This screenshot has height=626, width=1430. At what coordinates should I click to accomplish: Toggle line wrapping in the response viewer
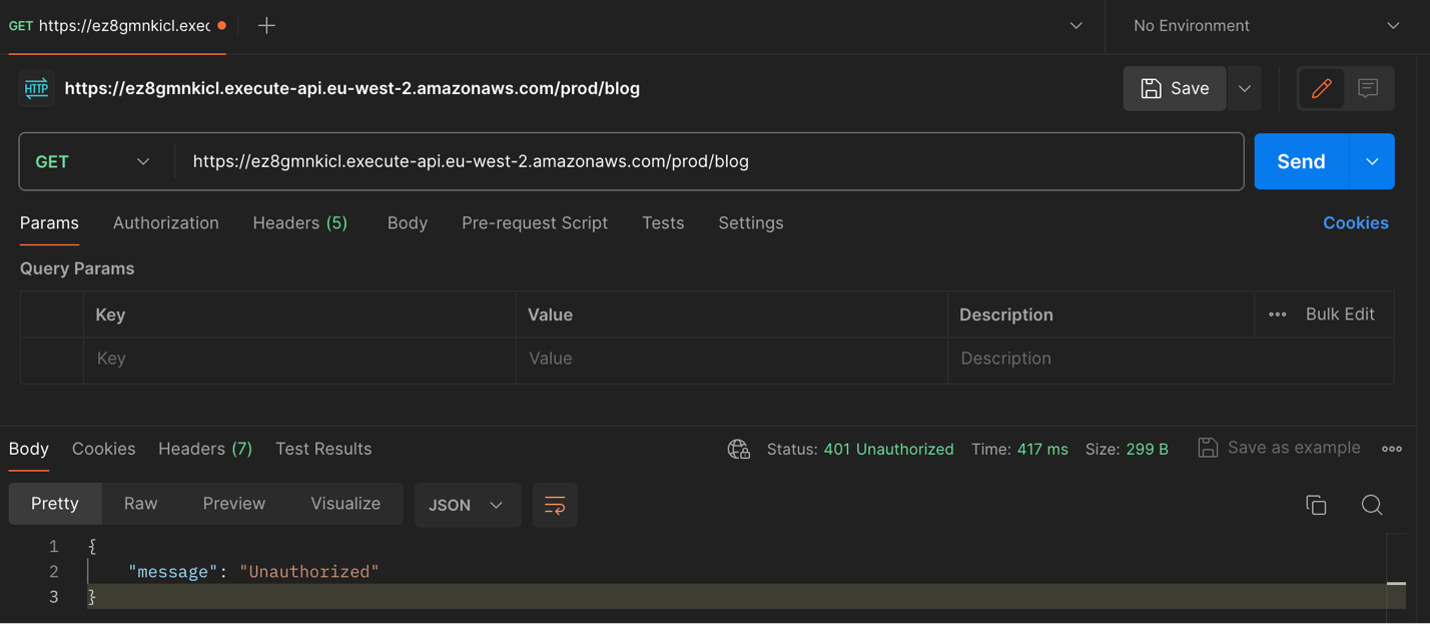[x=555, y=505]
